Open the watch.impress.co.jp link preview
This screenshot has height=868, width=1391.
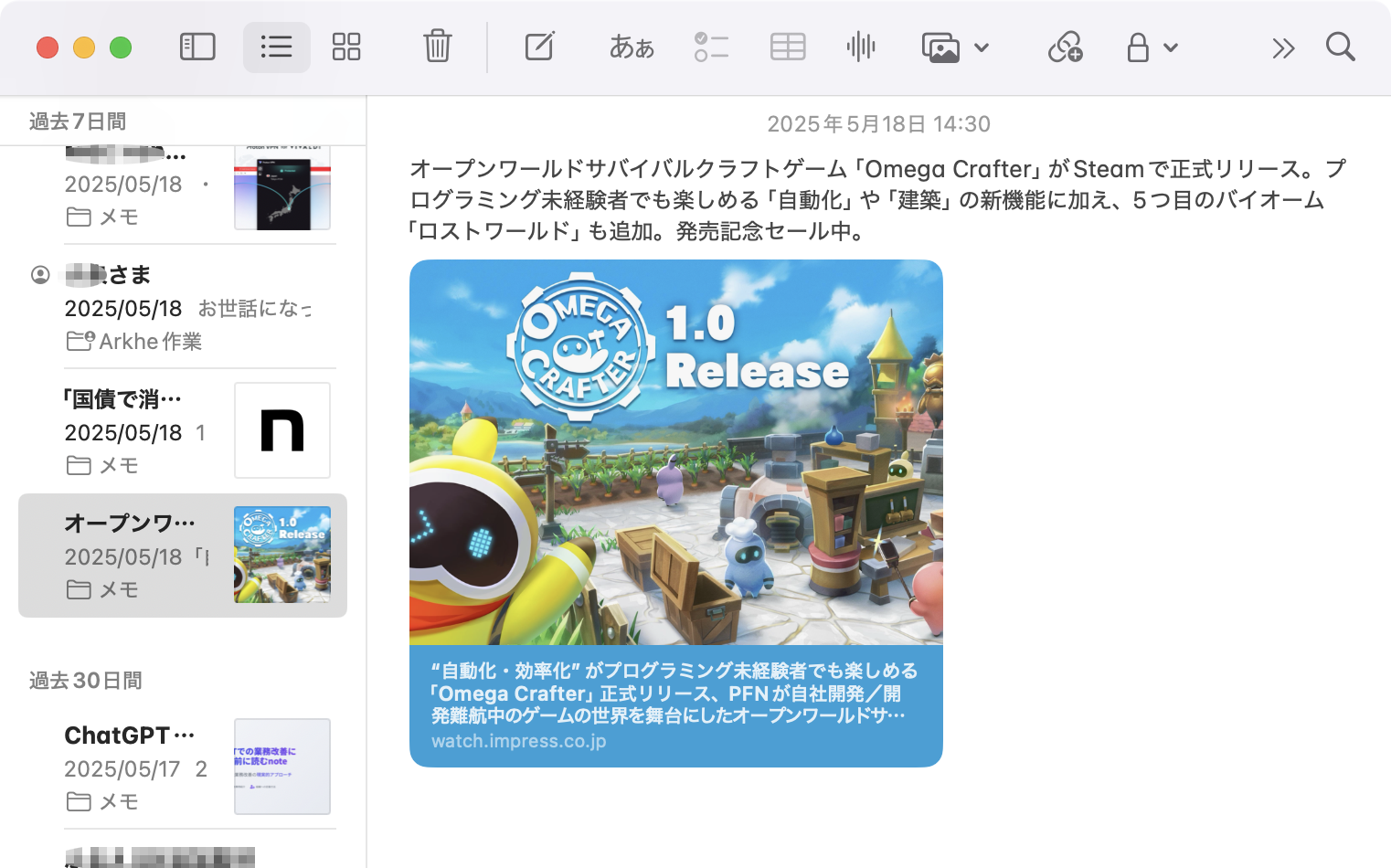(519, 741)
